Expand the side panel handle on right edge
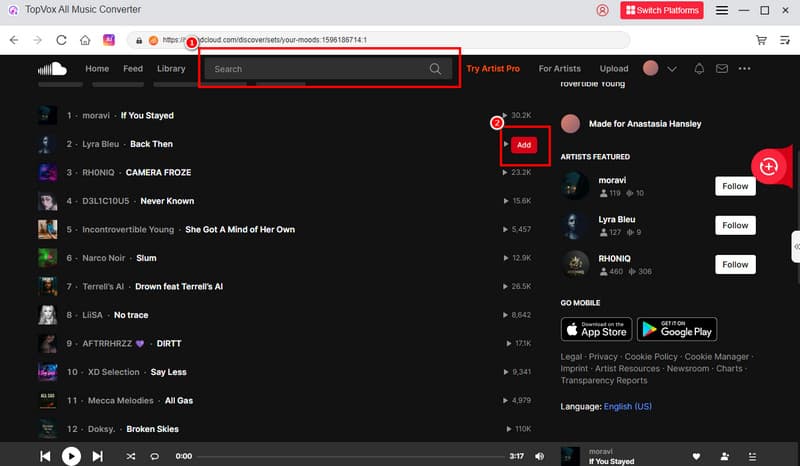This screenshot has width=800, height=466. [x=796, y=247]
